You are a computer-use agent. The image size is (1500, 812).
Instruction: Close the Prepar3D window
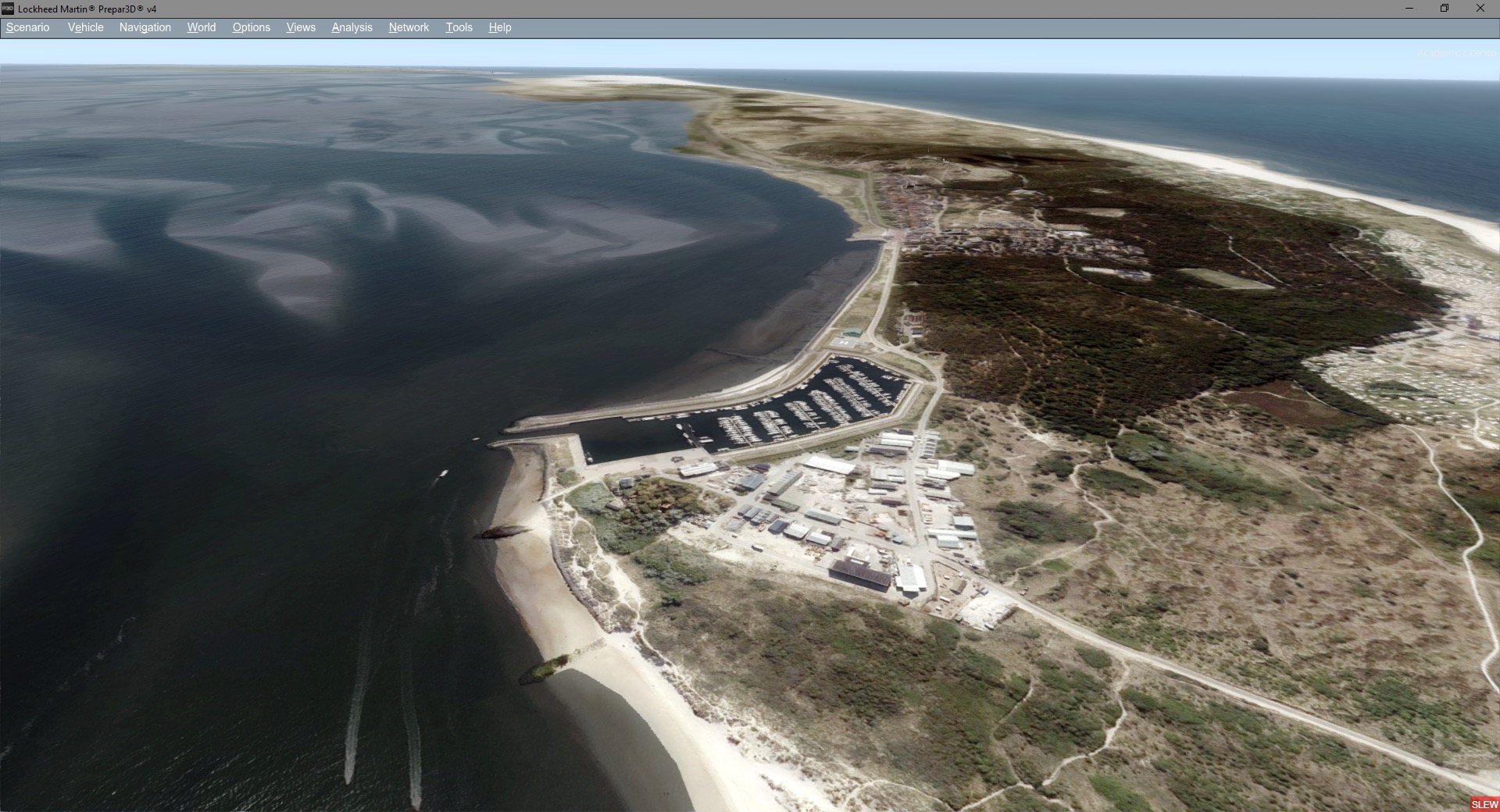(1480, 9)
